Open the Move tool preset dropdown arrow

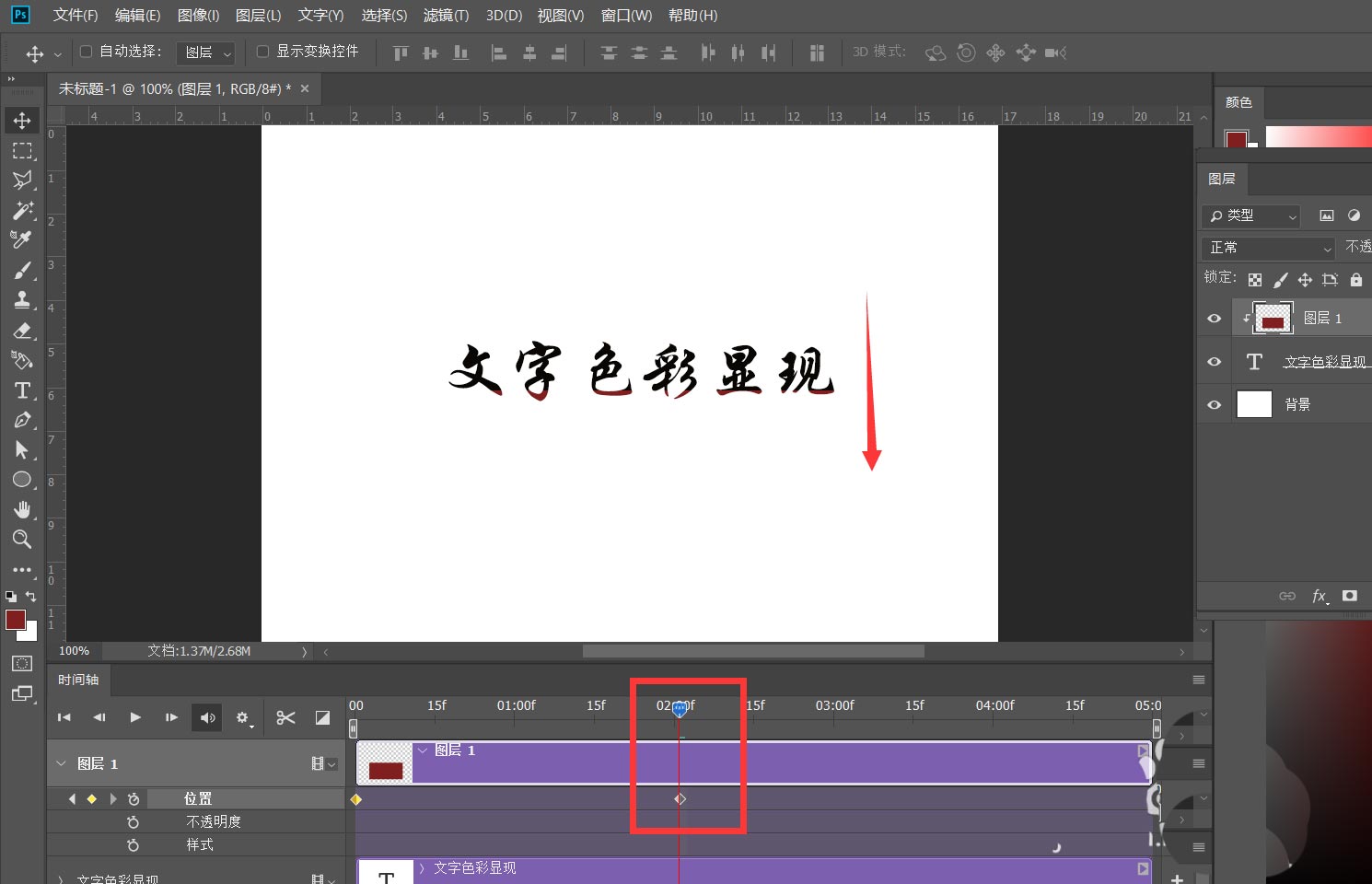click(x=57, y=54)
